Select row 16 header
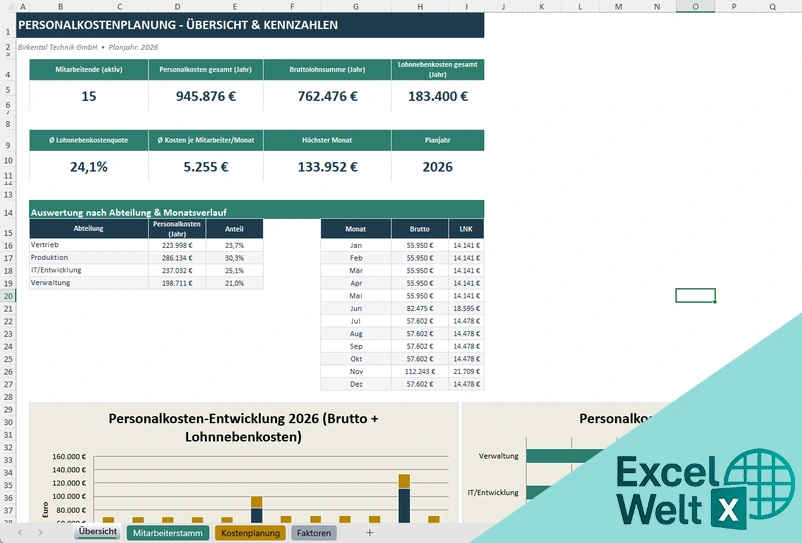Screen dimensions: 802x543 click(8, 245)
